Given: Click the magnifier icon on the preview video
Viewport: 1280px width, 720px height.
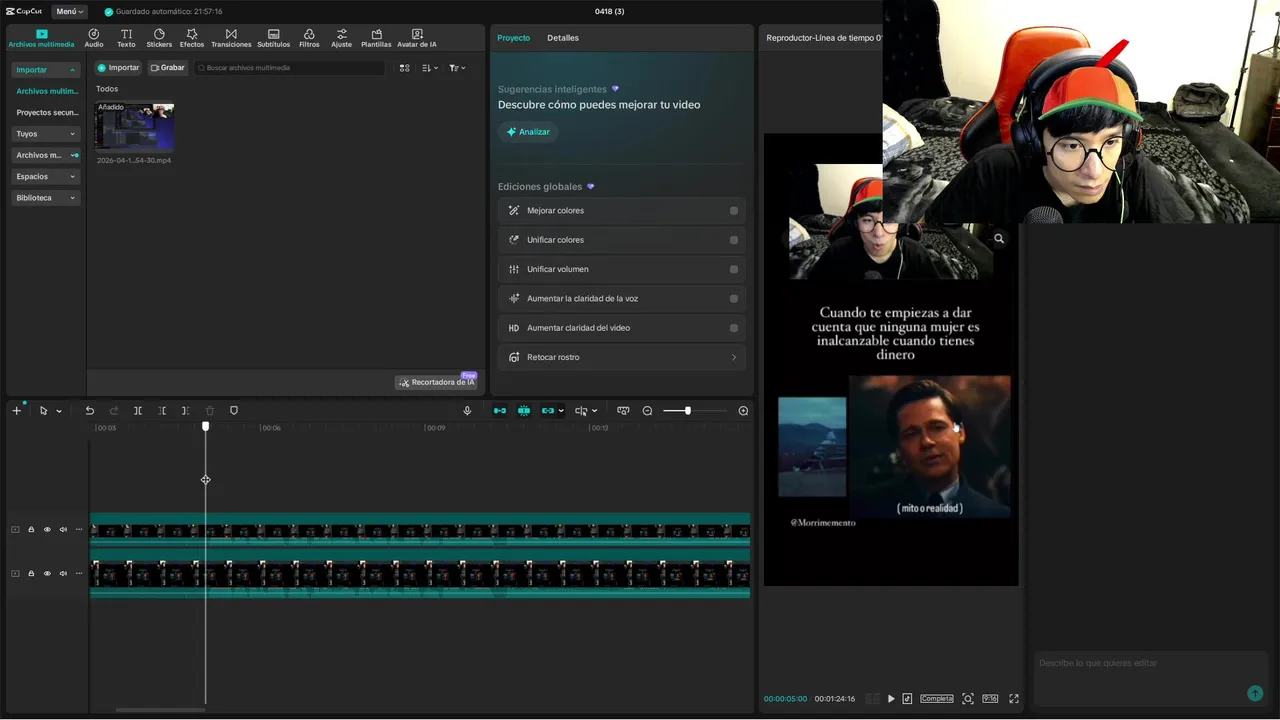Looking at the screenshot, I should (x=999, y=239).
